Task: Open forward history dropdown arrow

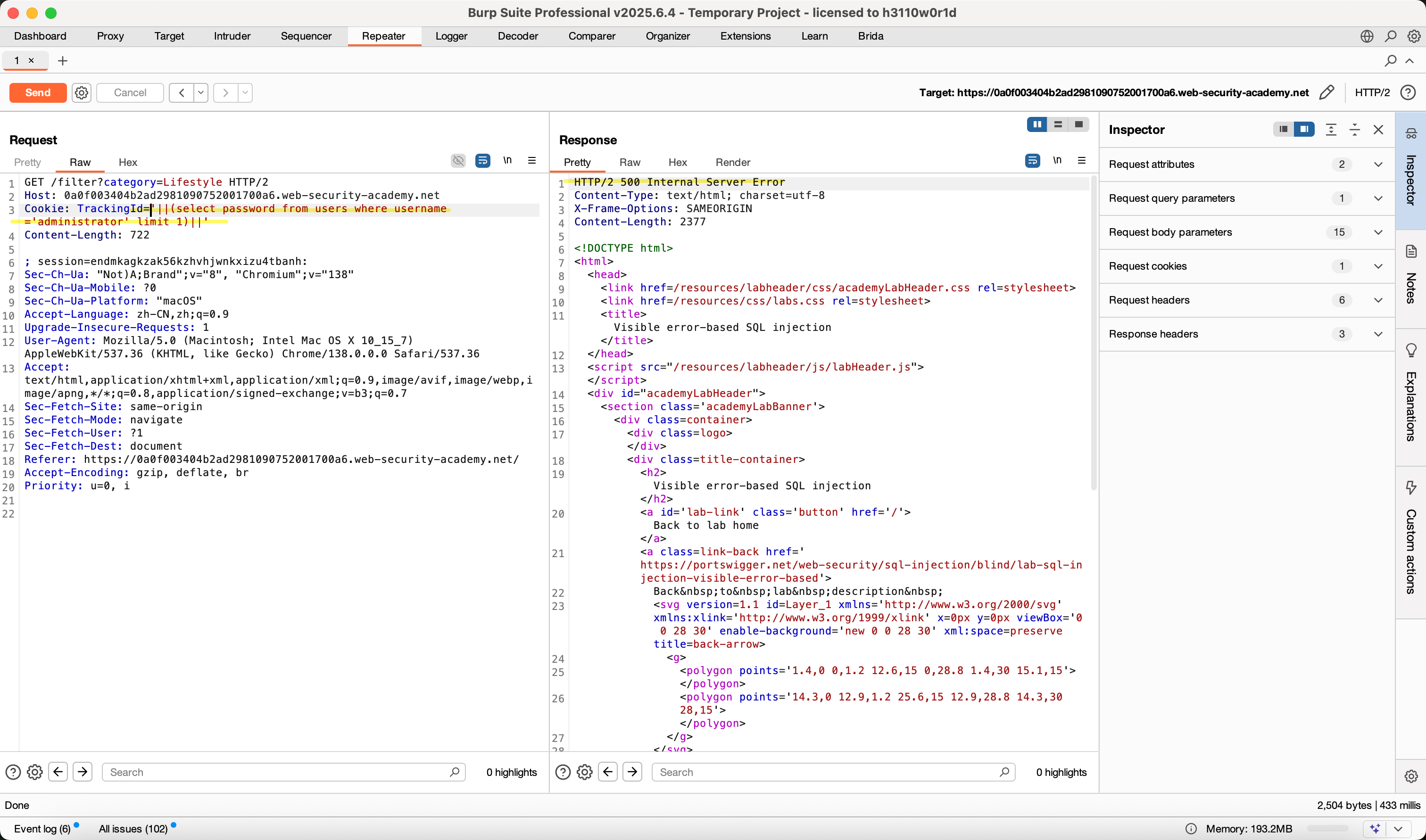Action: tap(245, 92)
